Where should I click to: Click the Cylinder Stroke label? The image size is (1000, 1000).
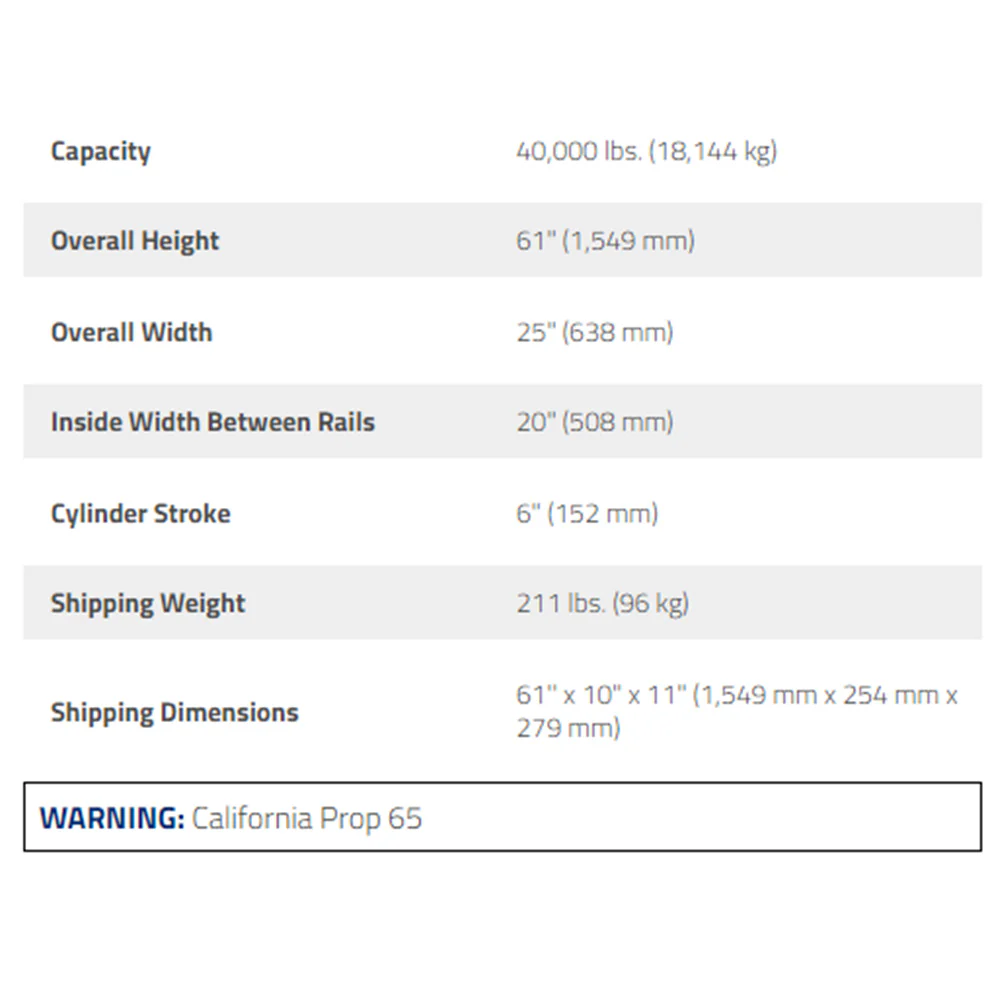tap(140, 514)
